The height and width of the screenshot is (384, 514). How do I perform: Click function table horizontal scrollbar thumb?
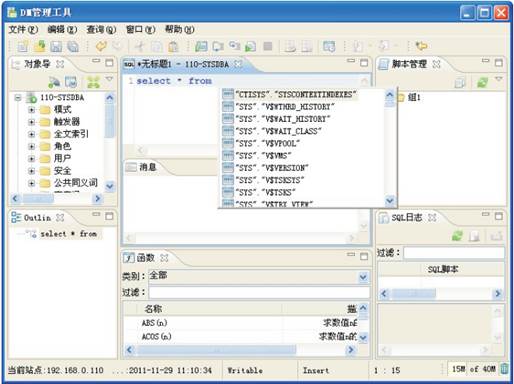[x=216, y=350]
